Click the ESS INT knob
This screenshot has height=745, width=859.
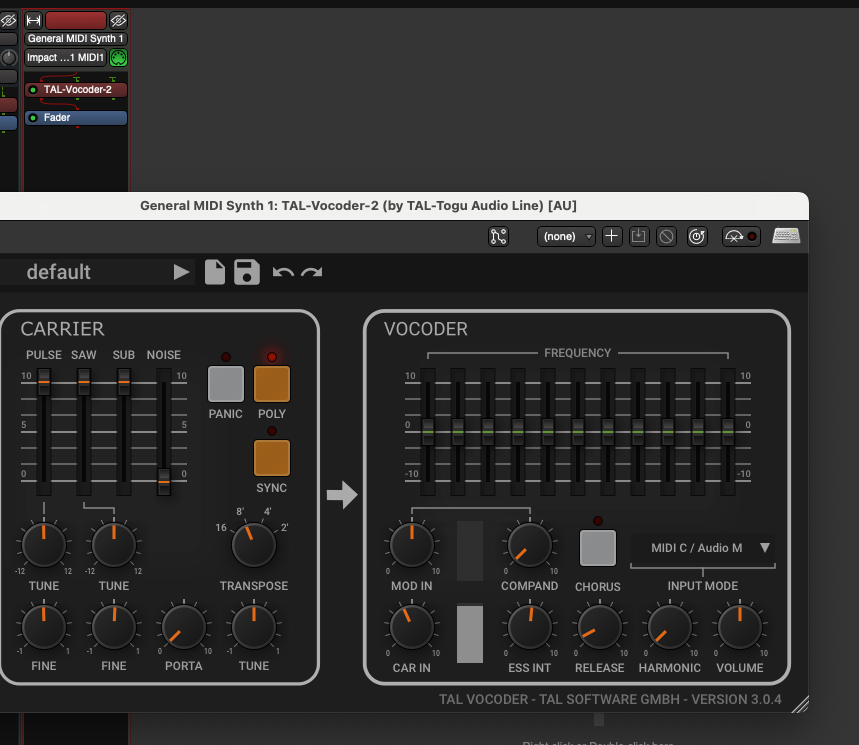click(x=529, y=627)
